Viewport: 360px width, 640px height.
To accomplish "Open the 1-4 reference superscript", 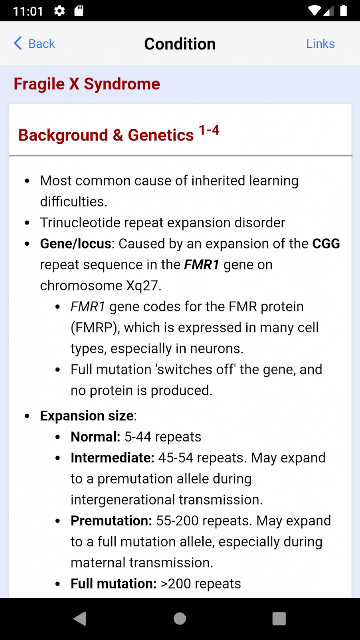I will pos(209,131).
